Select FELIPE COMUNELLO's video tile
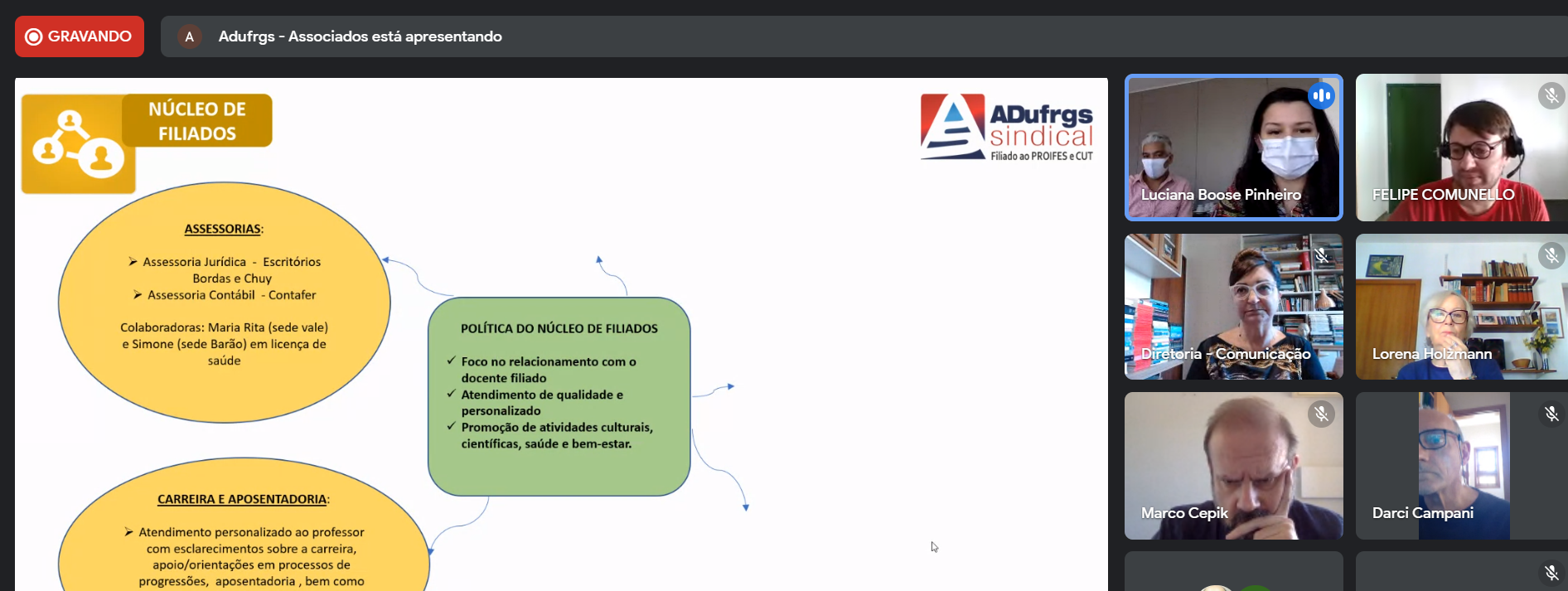The width and height of the screenshot is (1568, 591). (x=1460, y=149)
